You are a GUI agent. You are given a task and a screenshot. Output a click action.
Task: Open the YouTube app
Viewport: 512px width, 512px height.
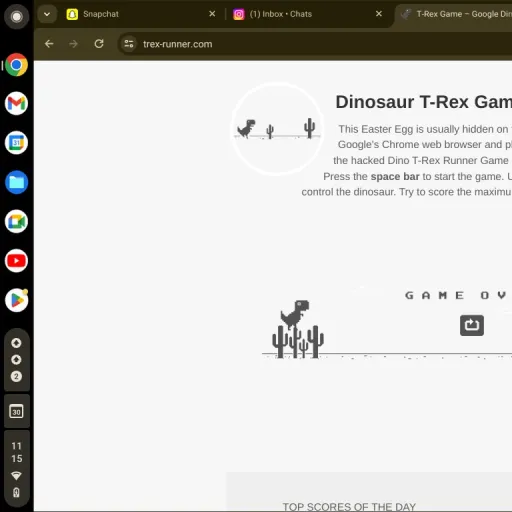16,261
